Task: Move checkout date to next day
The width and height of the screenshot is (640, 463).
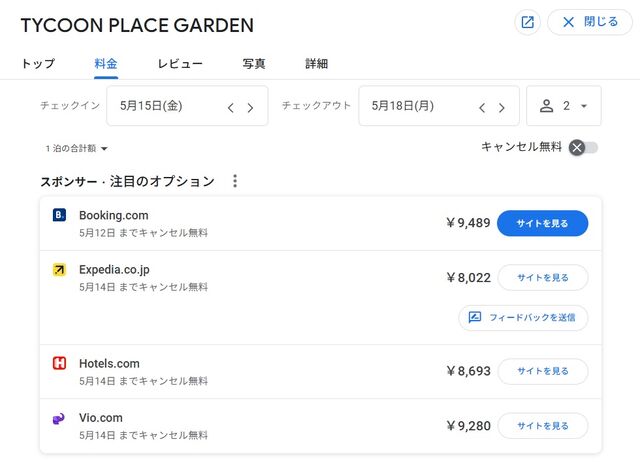Action: click(502, 108)
